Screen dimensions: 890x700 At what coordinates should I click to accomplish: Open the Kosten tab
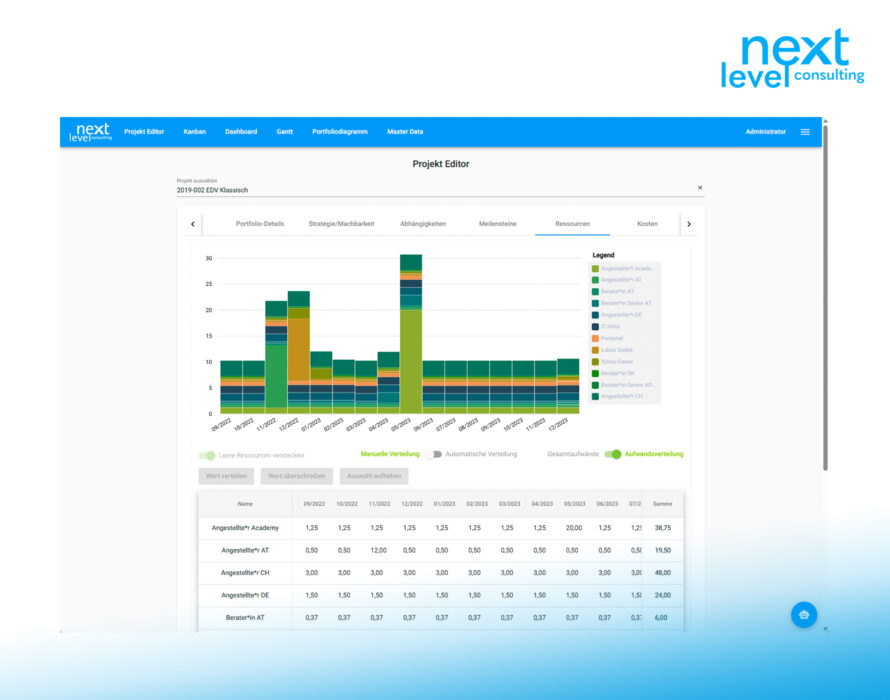(x=647, y=224)
